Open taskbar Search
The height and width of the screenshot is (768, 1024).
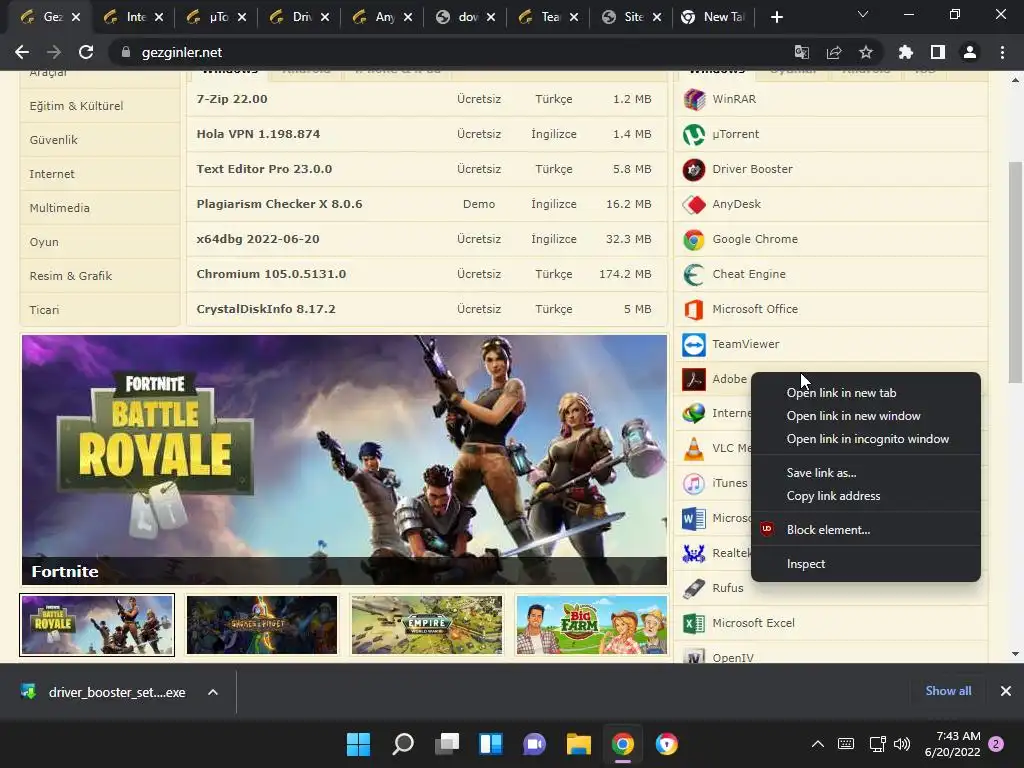pyautogui.click(x=403, y=744)
